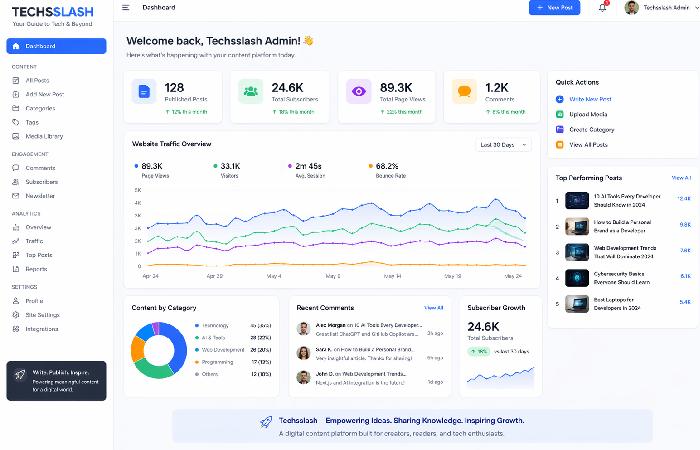Screen dimensions: 700x450
Task: Click View All in Top Performing Posts
Action: [x=681, y=178]
